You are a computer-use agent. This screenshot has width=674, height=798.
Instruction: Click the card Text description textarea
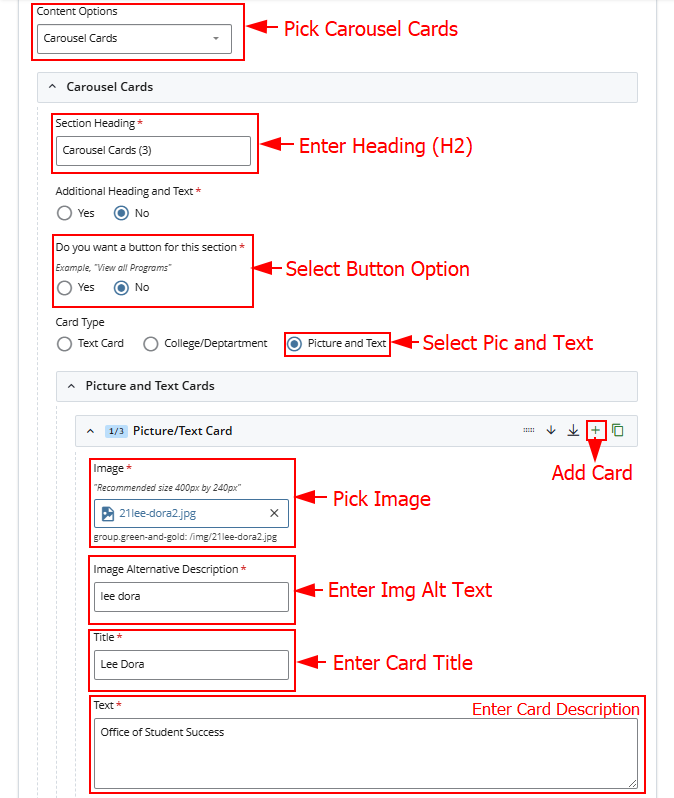365,752
